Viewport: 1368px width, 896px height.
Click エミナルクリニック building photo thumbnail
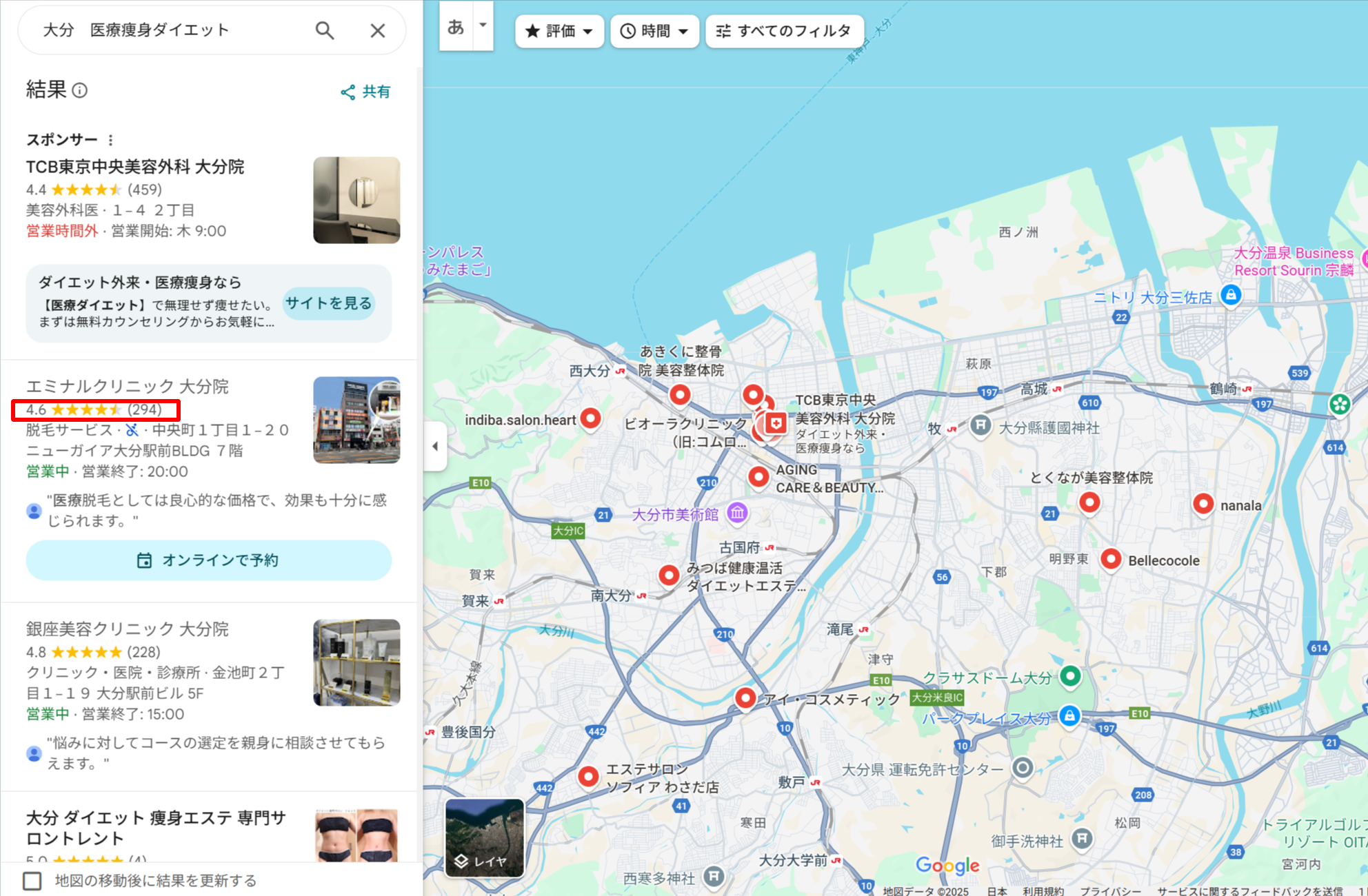[x=356, y=420]
